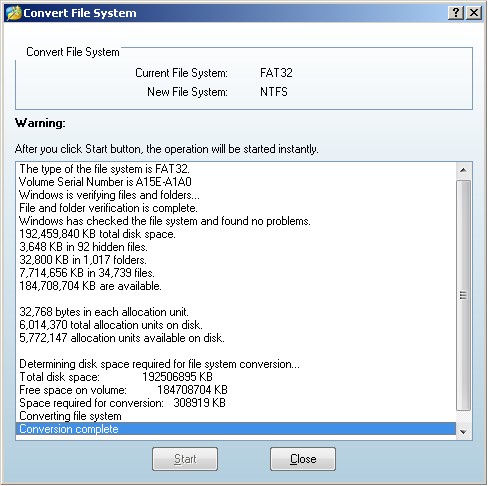The width and height of the screenshot is (488, 486).
Task: Open the help question mark button
Action: (456, 13)
